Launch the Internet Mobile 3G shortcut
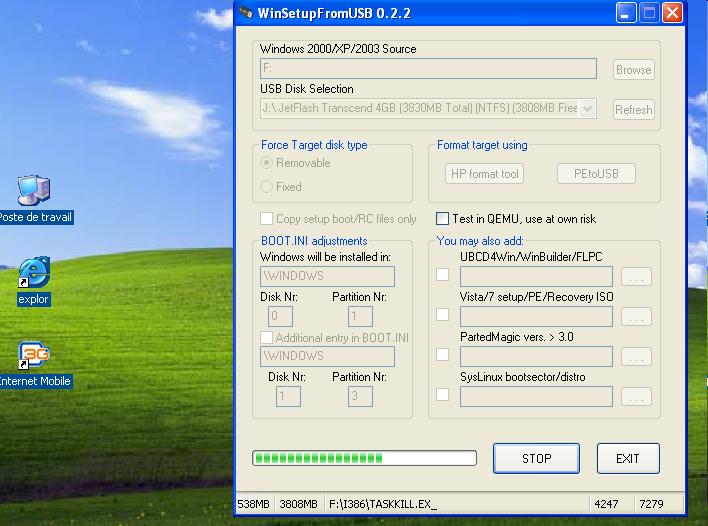Image resolution: width=708 pixels, height=526 pixels. (x=35, y=364)
